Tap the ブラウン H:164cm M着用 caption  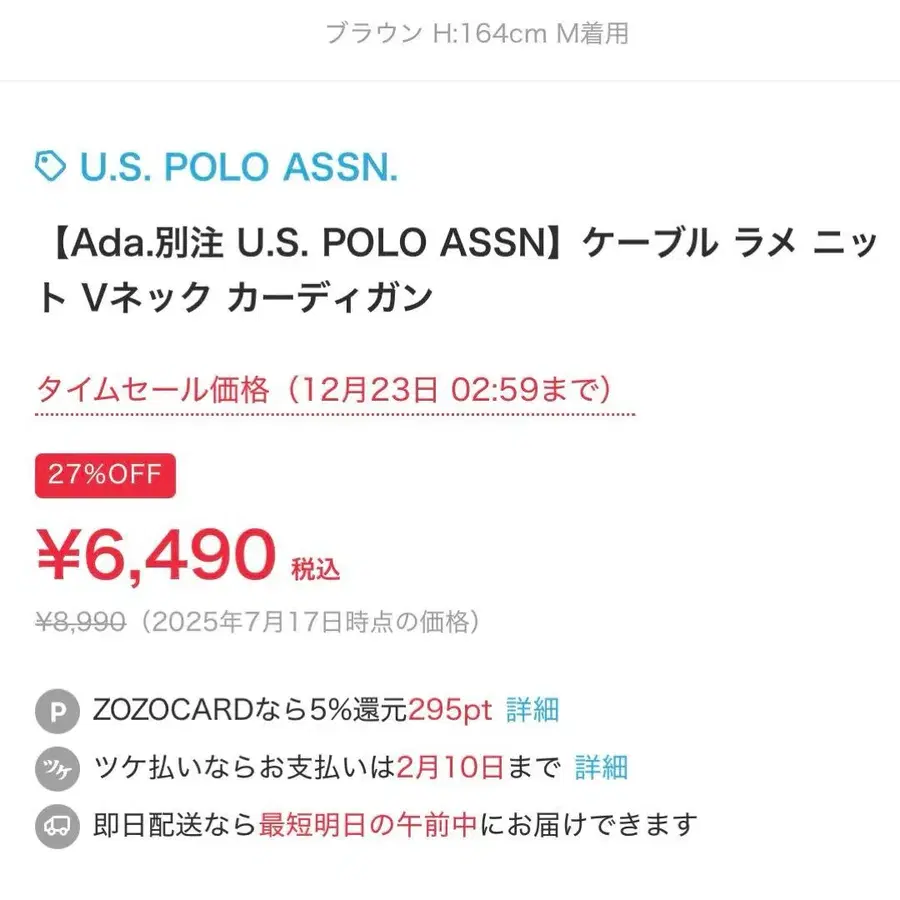(x=477, y=33)
